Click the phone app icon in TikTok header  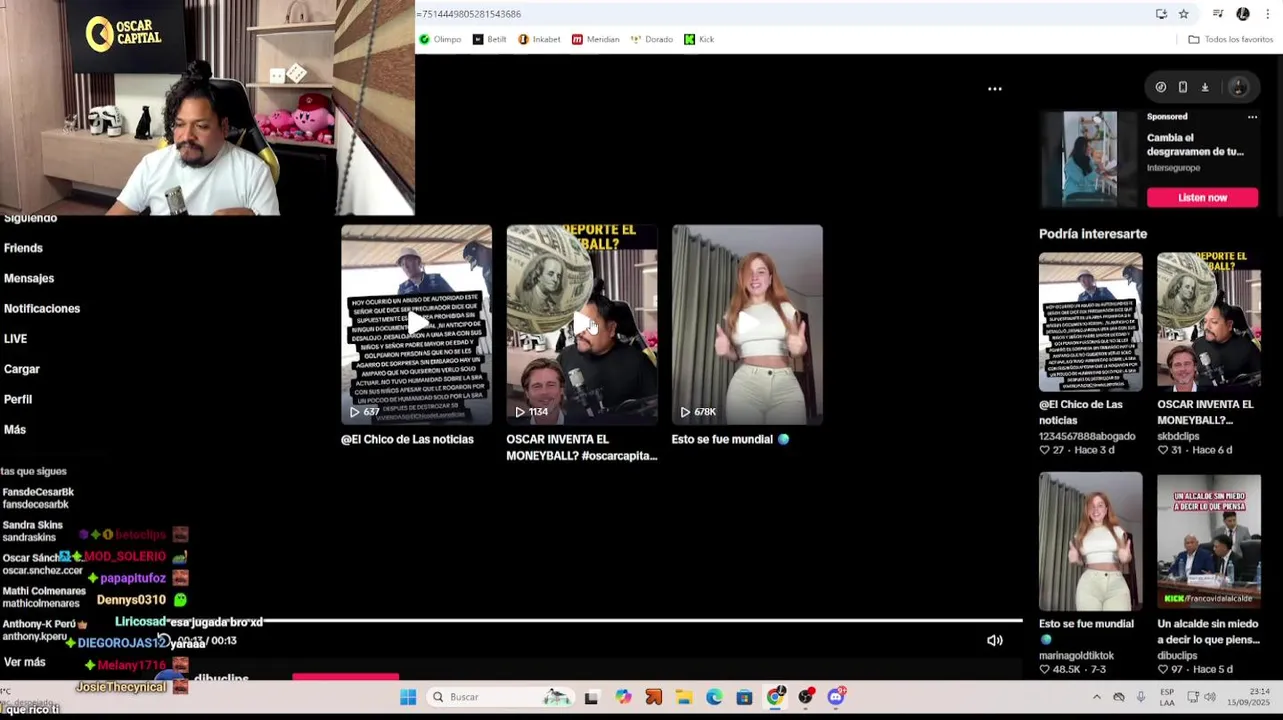(1183, 87)
